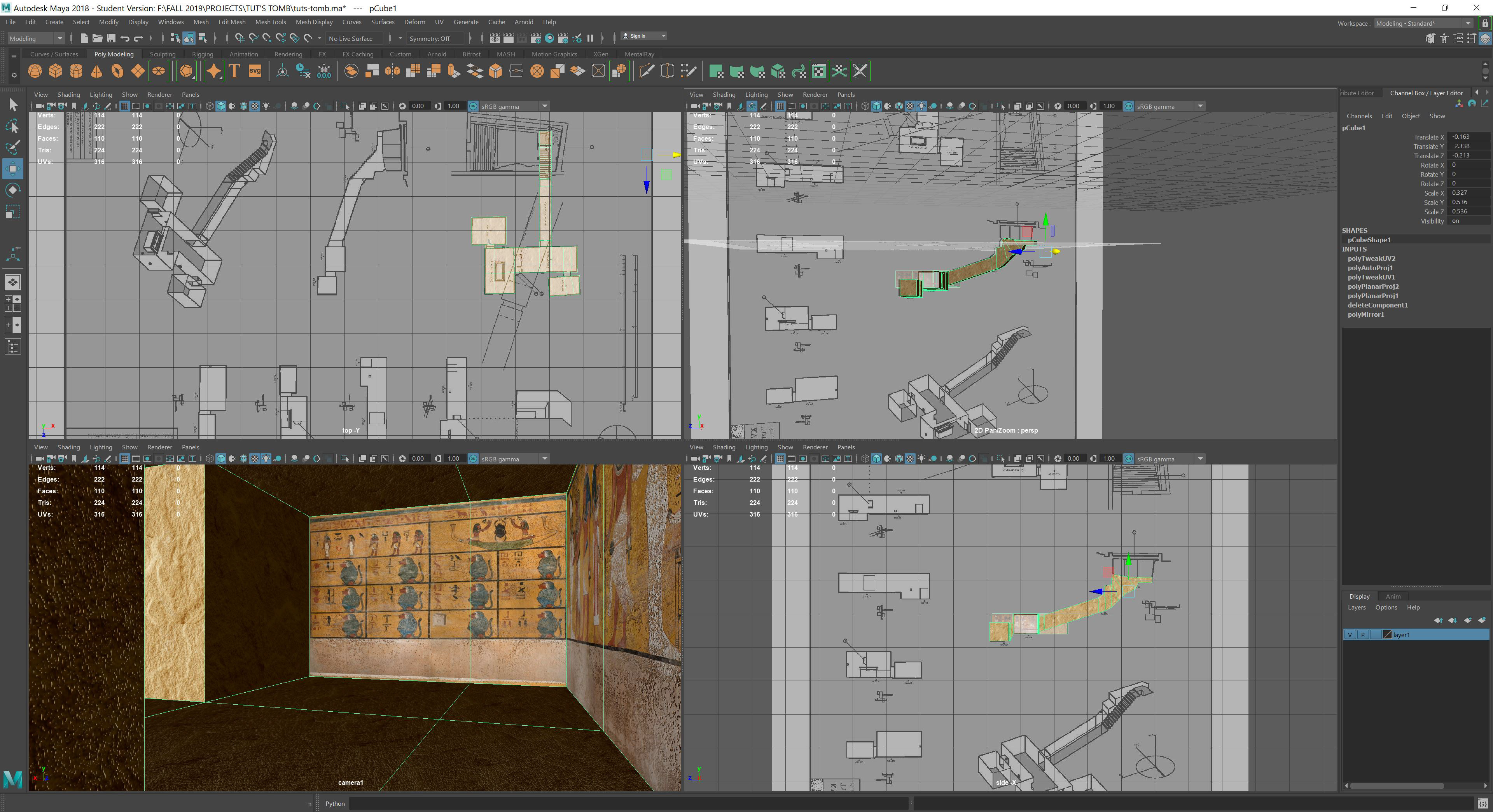Select the Move tool in the toolbox

point(13,169)
